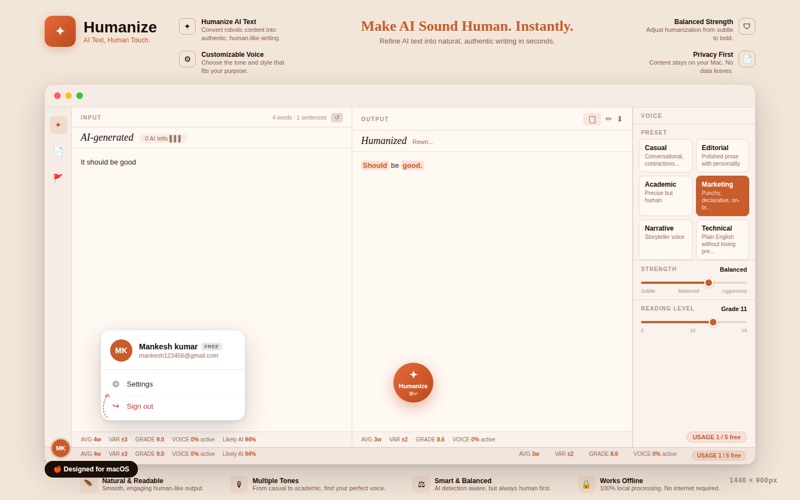Click the 'Balanced' strength value label

point(733,269)
